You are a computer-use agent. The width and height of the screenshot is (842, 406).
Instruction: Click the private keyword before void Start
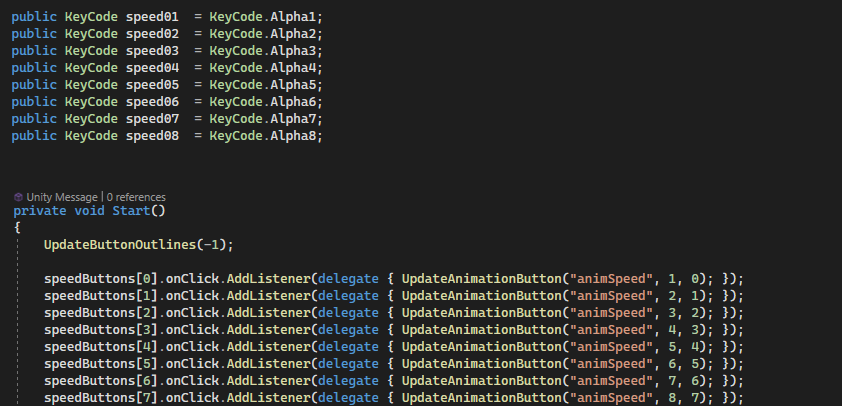point(40,211)
